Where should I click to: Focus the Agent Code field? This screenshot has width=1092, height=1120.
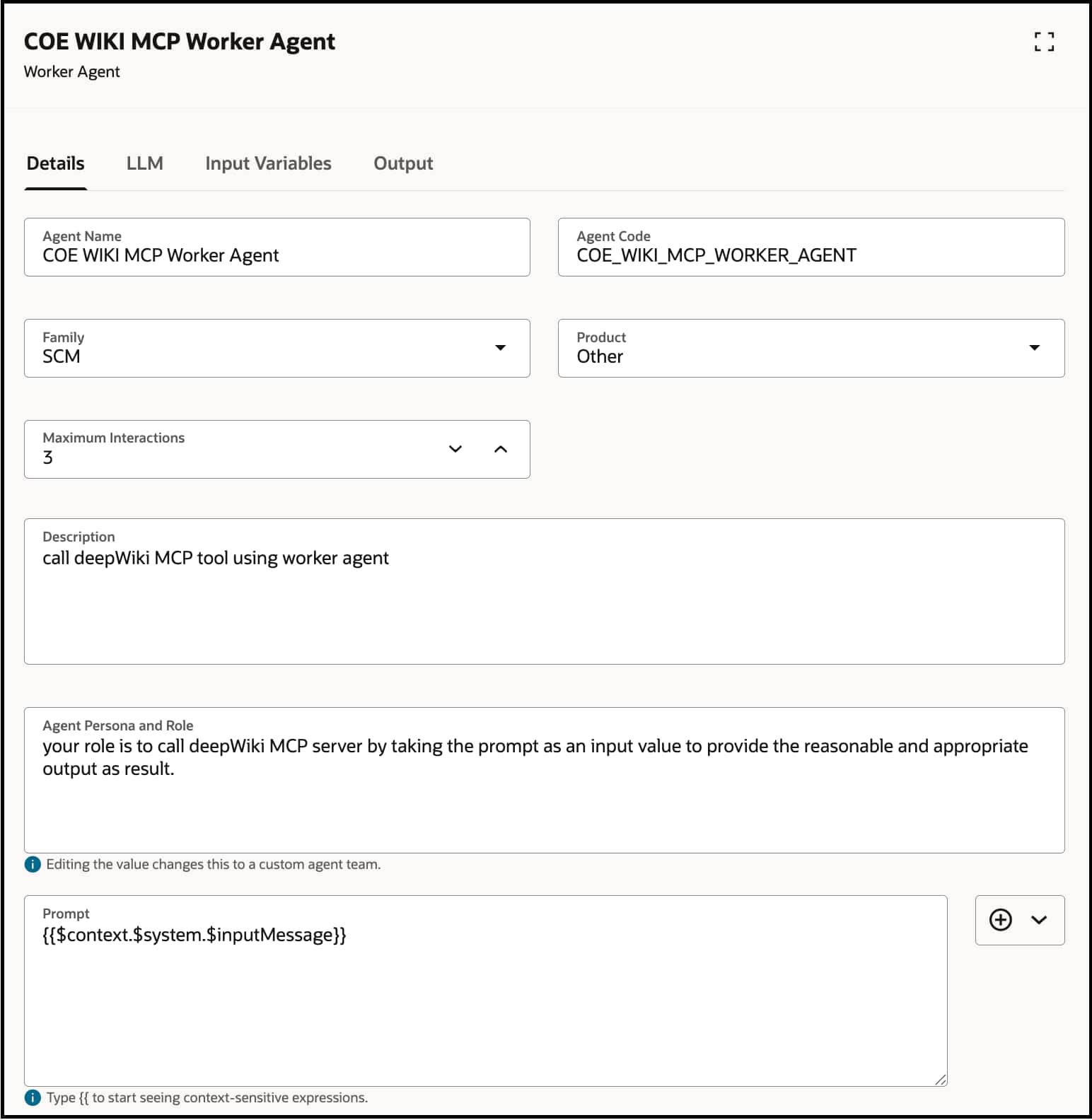click(810, 255)
